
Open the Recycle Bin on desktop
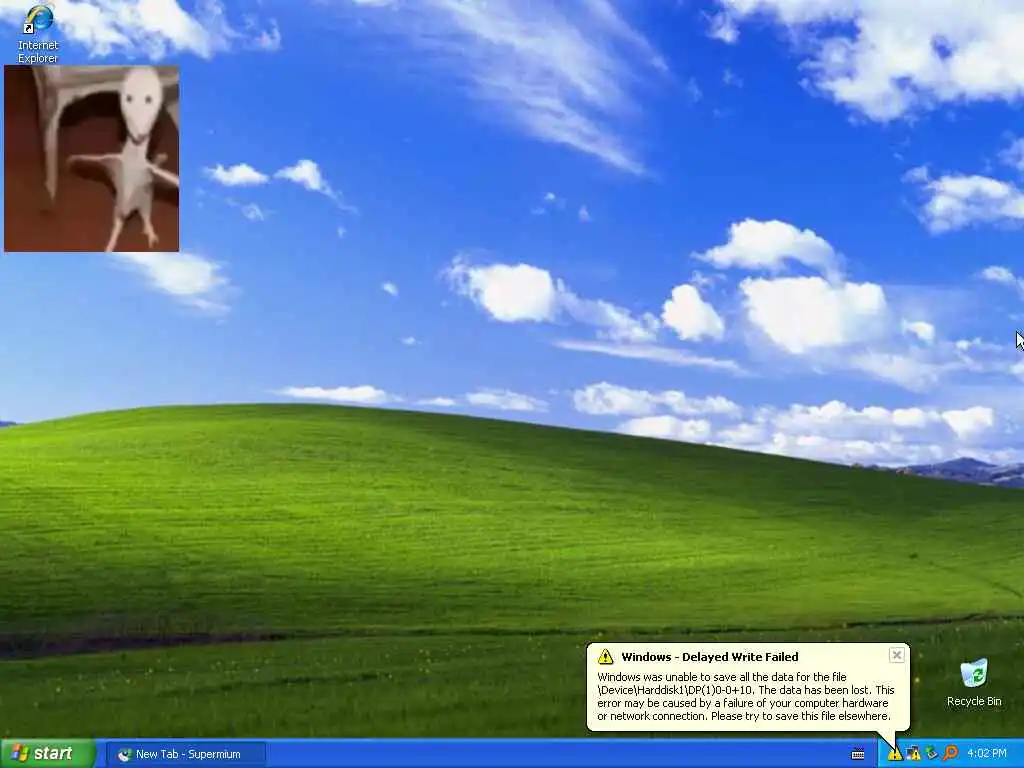[x=974, y=683]
